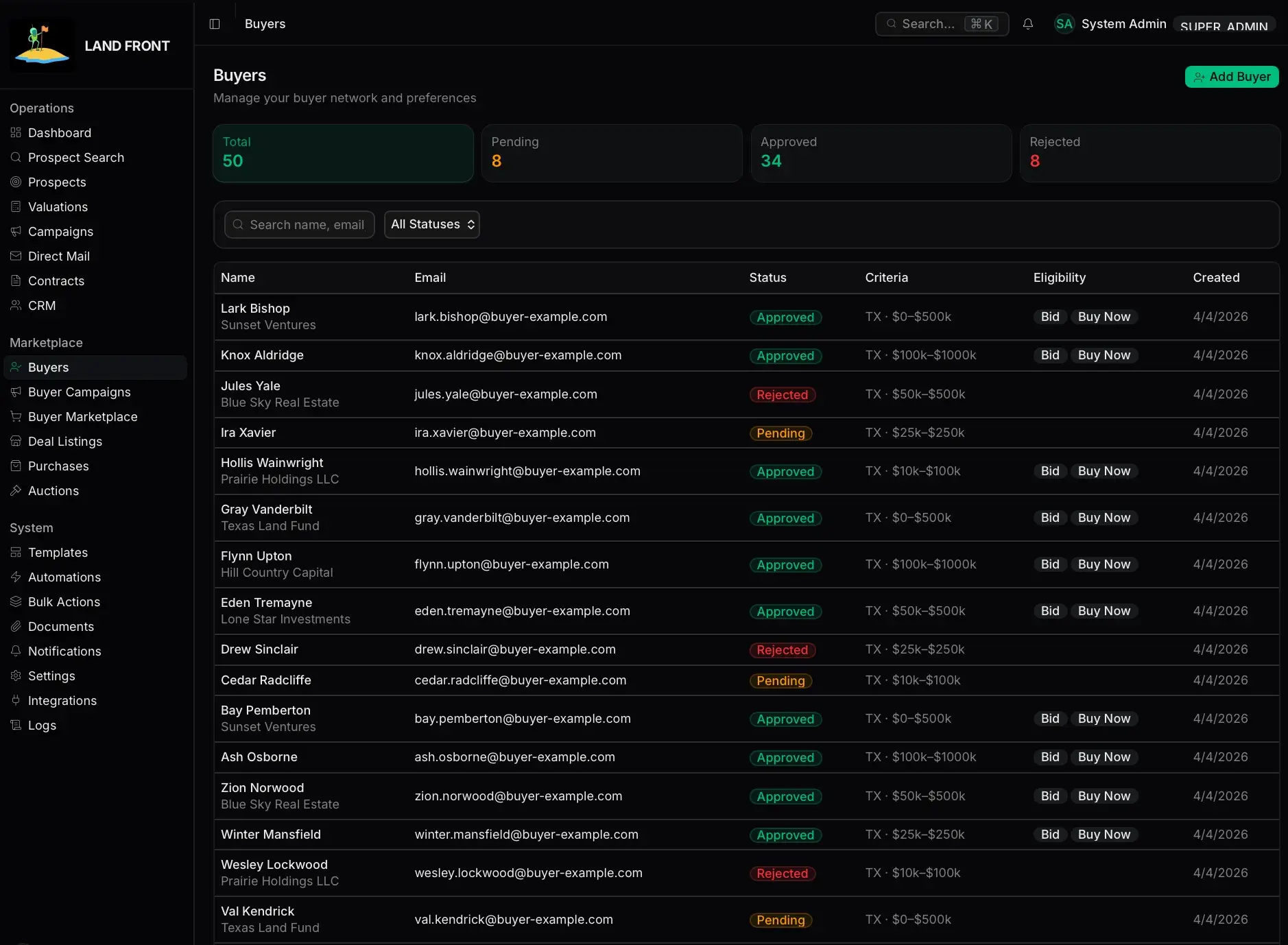Screen dimensions: 1288x945
Task: Filter by Pending 8 card
Action: pos(612,153)
